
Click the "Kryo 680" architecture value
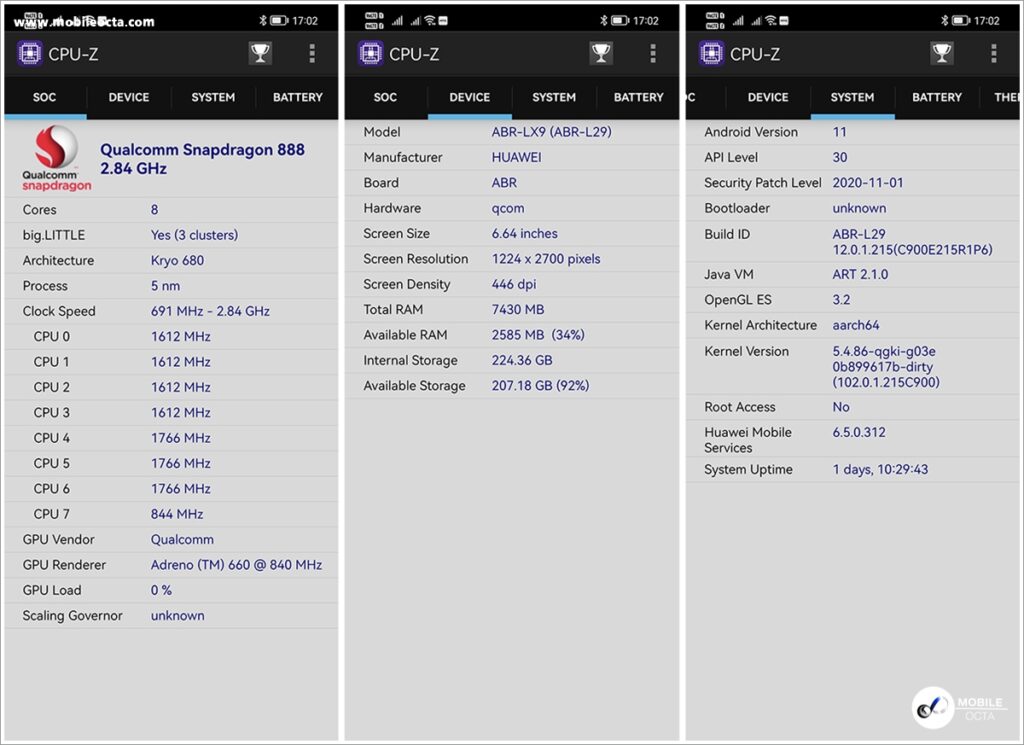point(178,261)
